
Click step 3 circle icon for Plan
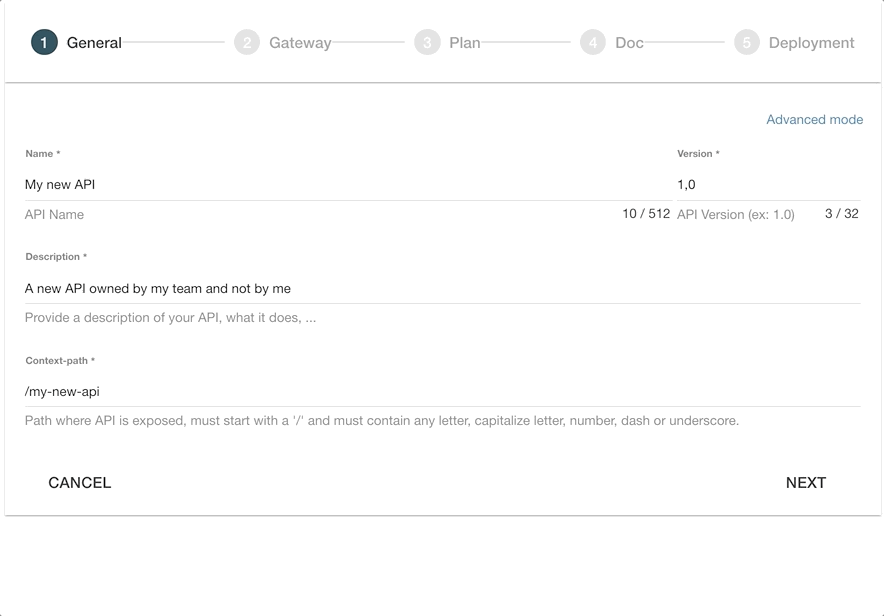(x=427, y=42)
